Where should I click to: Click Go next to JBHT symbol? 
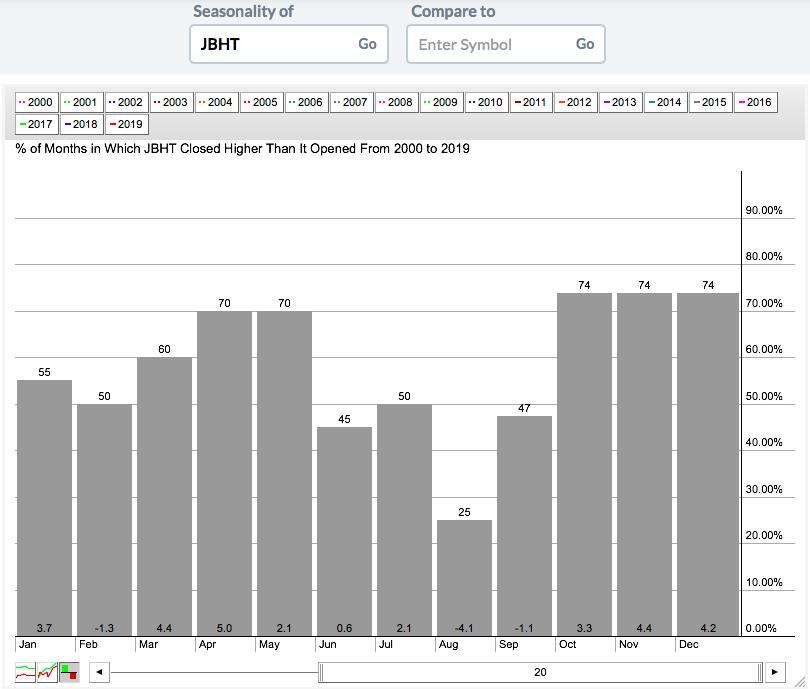(x=367, y=44)
